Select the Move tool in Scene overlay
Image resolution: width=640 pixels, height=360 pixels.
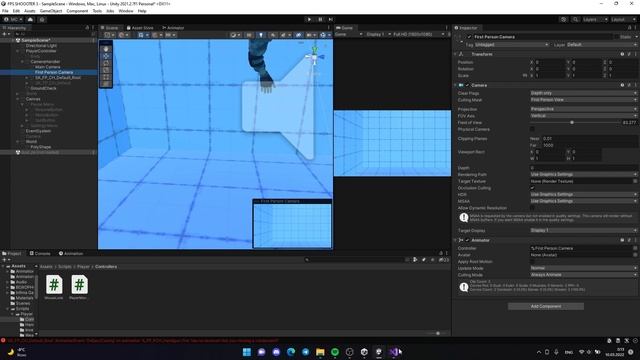106,56
